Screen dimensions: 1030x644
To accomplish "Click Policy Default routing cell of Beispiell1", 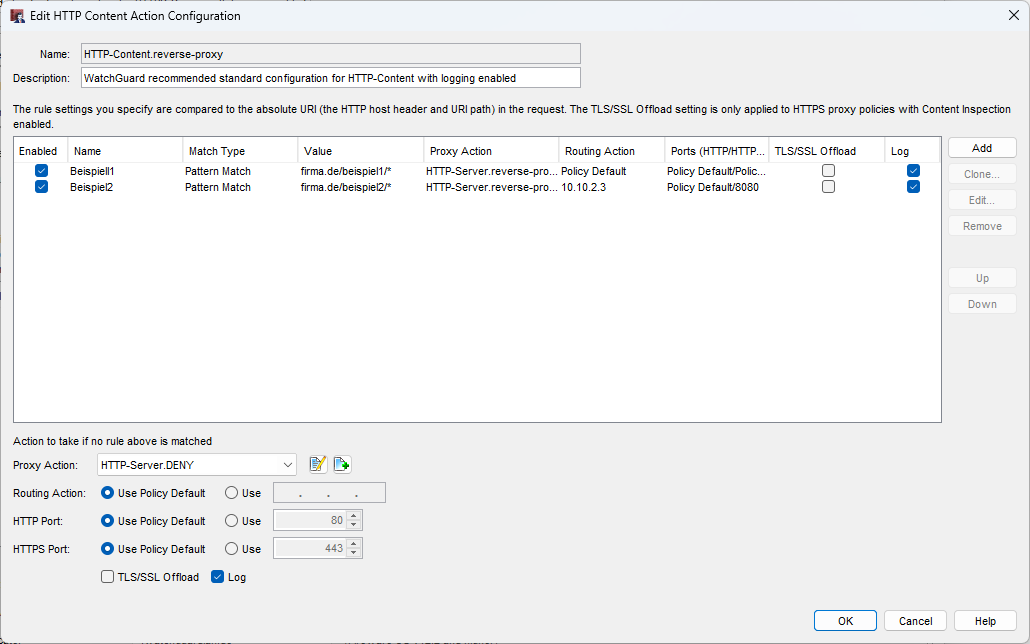I will 594,171.
